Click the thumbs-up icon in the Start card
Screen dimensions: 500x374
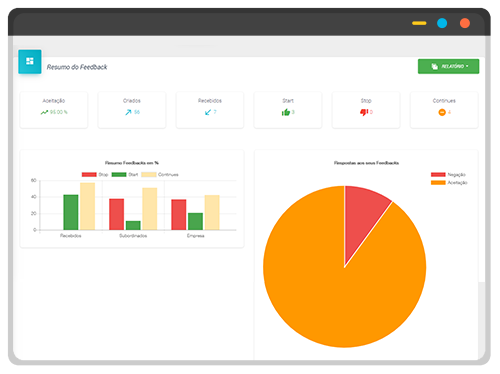pyautogui.click(x=286, y=112)
